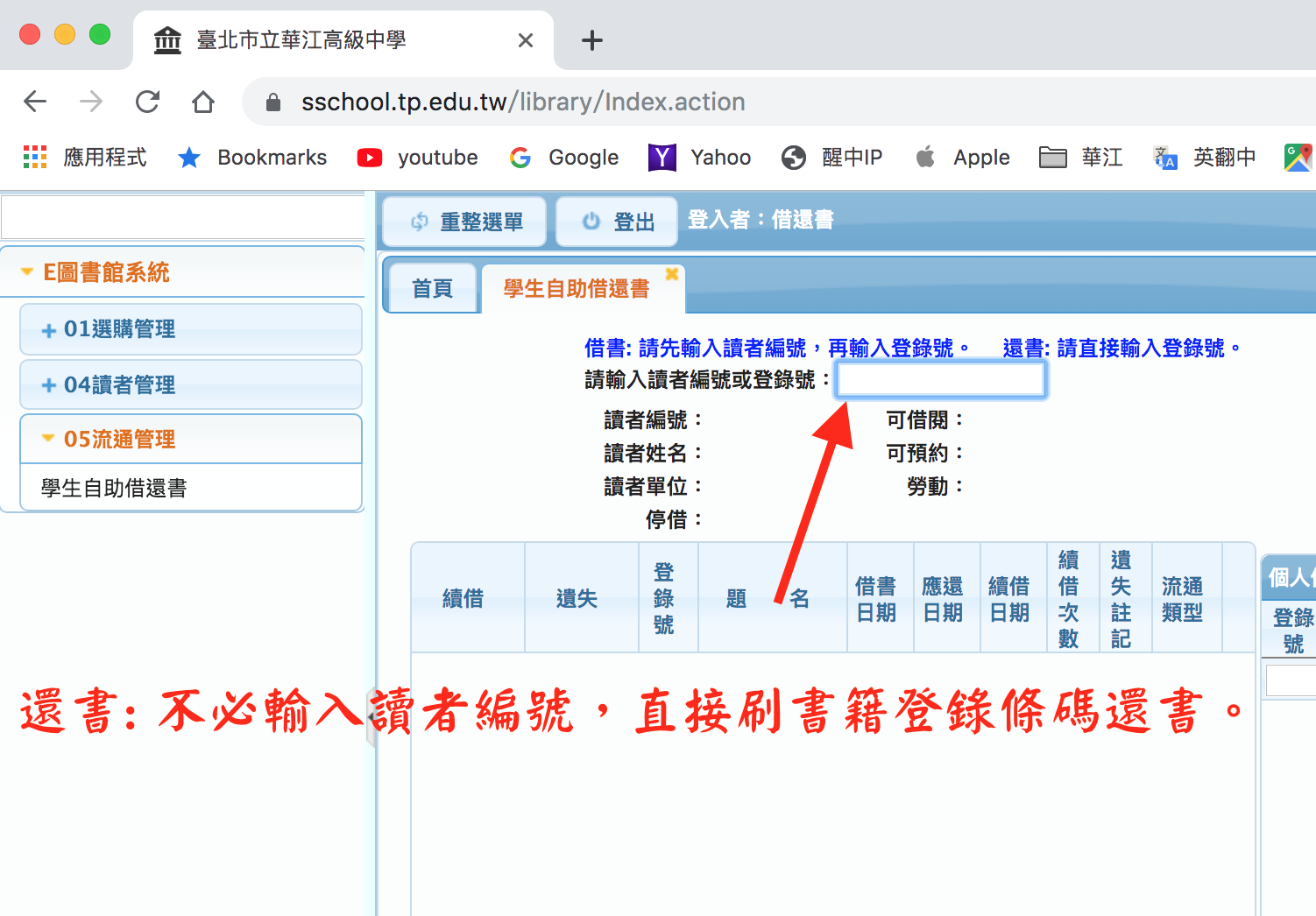Open the browser home page icon

[203, 102]
